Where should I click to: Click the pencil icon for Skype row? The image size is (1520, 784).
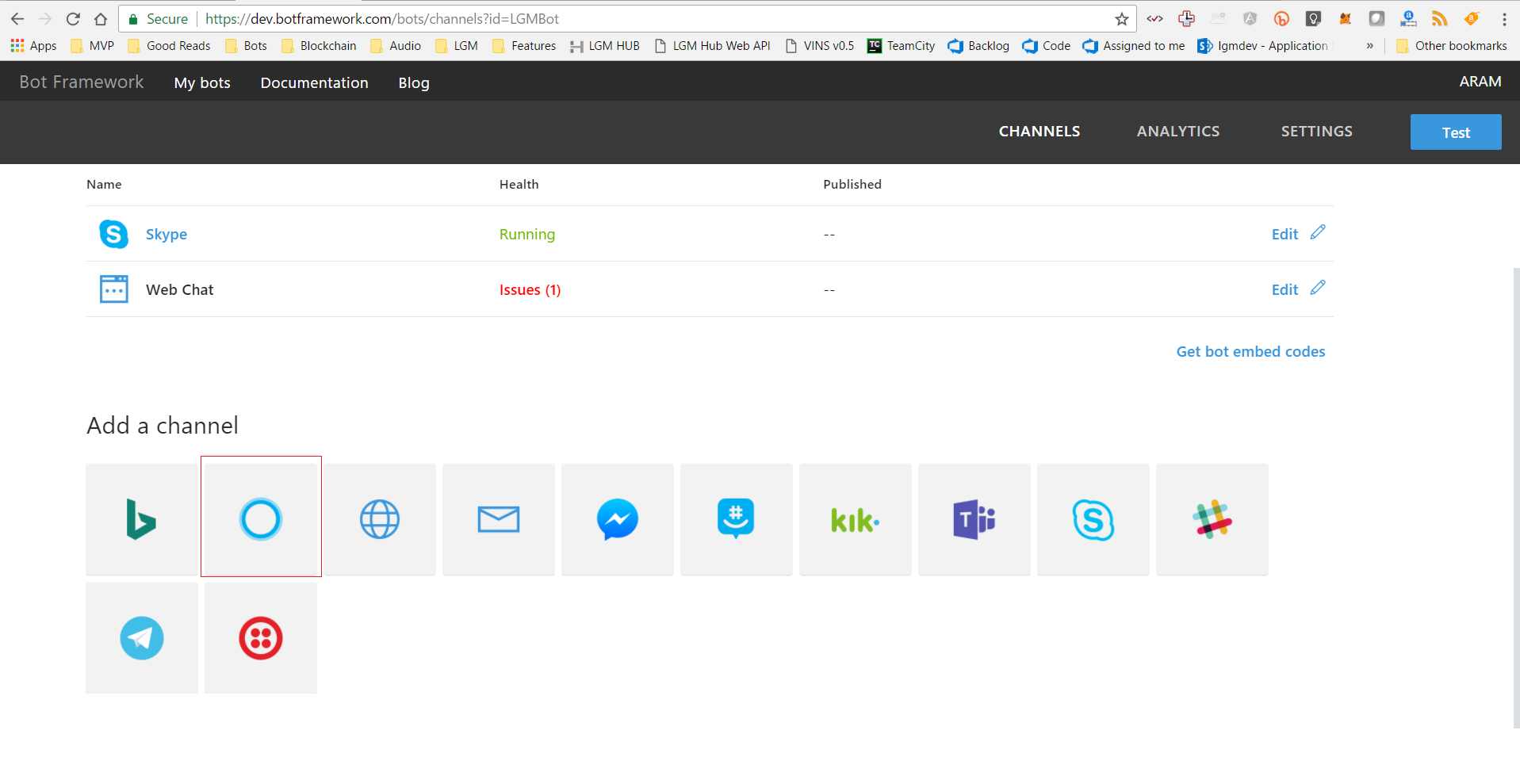click(x=1318, y=232)
